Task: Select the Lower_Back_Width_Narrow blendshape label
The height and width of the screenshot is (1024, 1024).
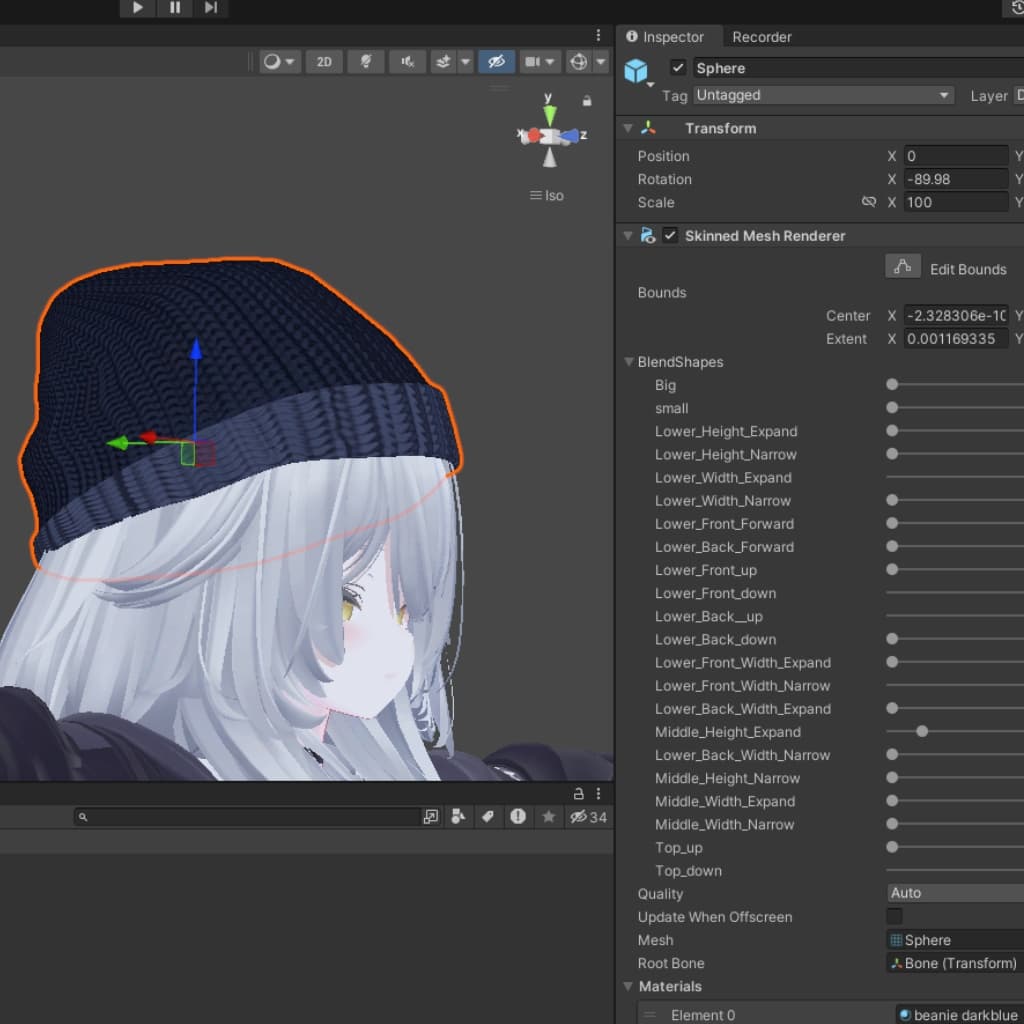Action: [743, 755]
